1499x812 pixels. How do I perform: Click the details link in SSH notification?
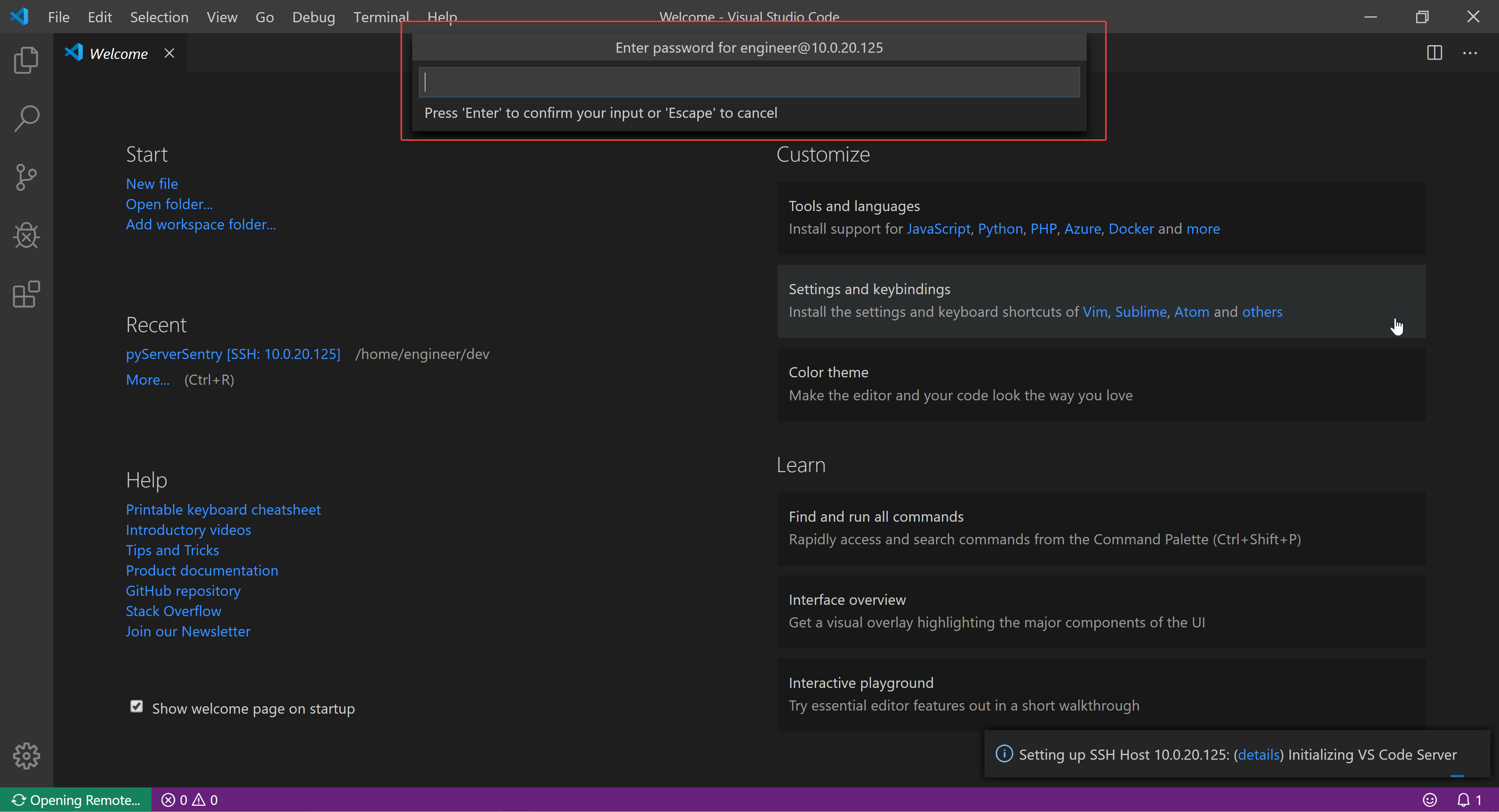tap(1258, 754)
